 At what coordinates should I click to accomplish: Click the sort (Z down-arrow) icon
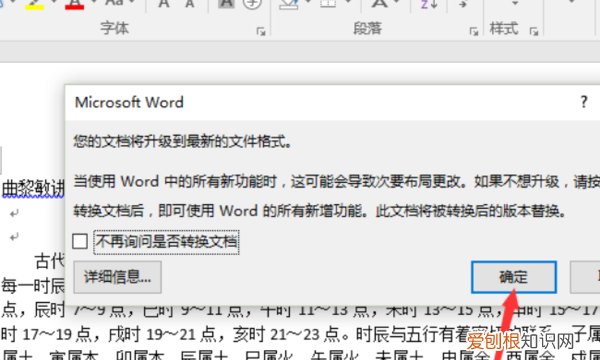(429, 4)
